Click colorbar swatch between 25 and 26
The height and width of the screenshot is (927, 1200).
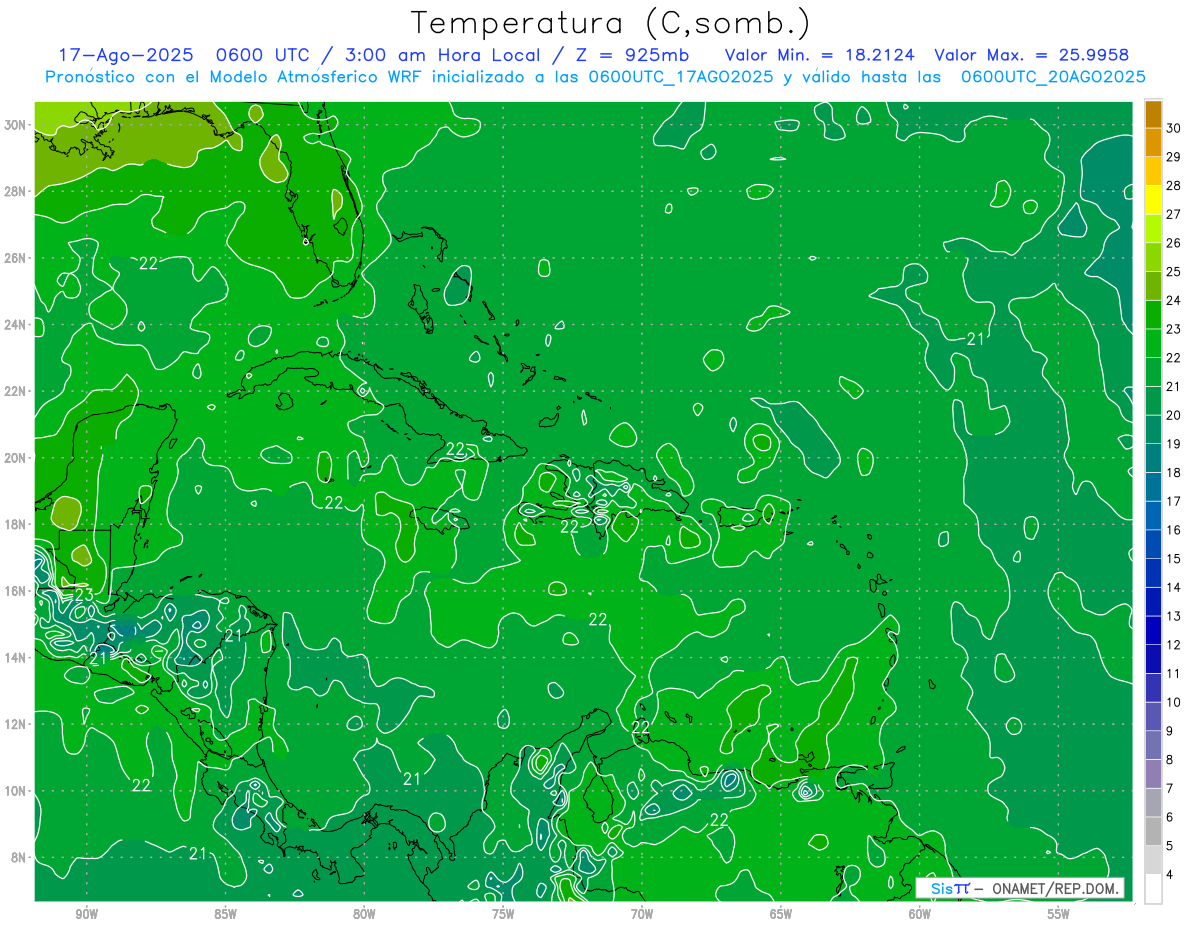click(1153, 257)
